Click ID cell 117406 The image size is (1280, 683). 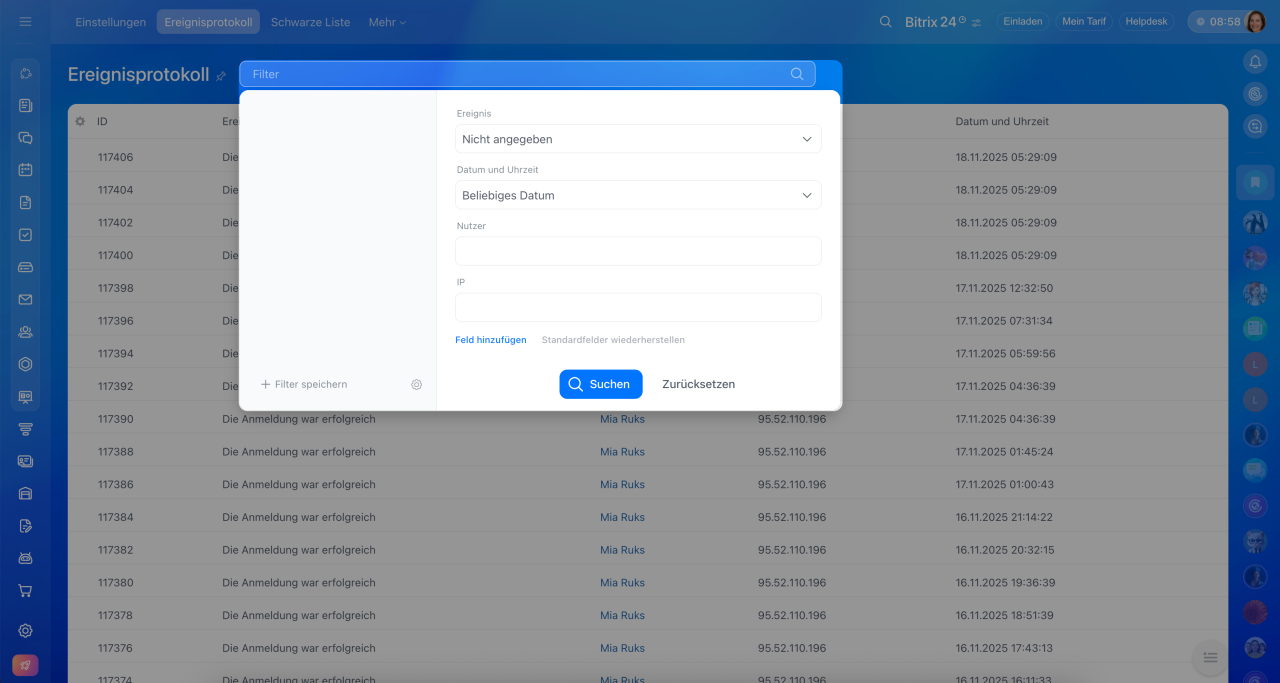pos(115,157)
